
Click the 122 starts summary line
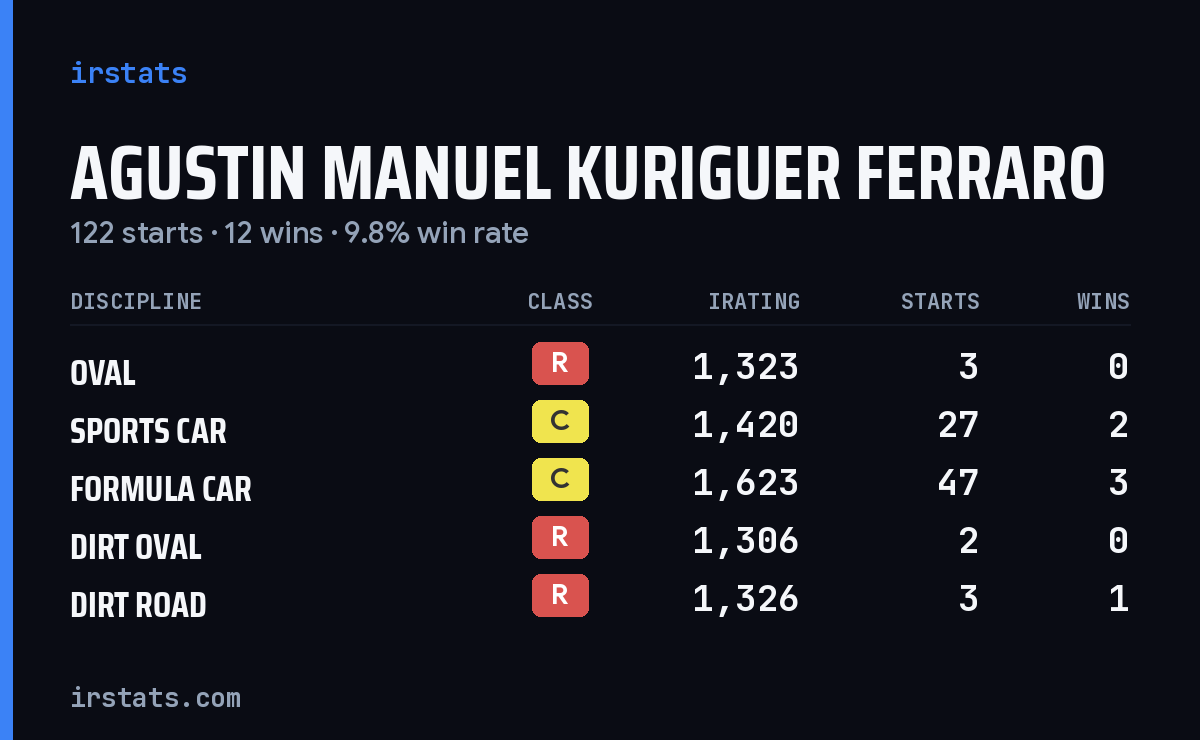[299, 233]
